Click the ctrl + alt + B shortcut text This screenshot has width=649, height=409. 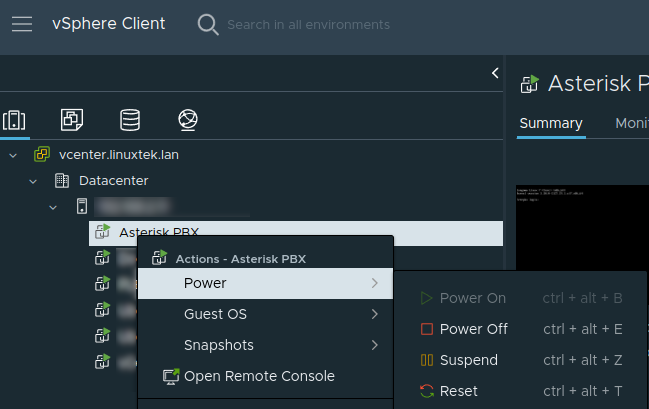coord(583,298)
